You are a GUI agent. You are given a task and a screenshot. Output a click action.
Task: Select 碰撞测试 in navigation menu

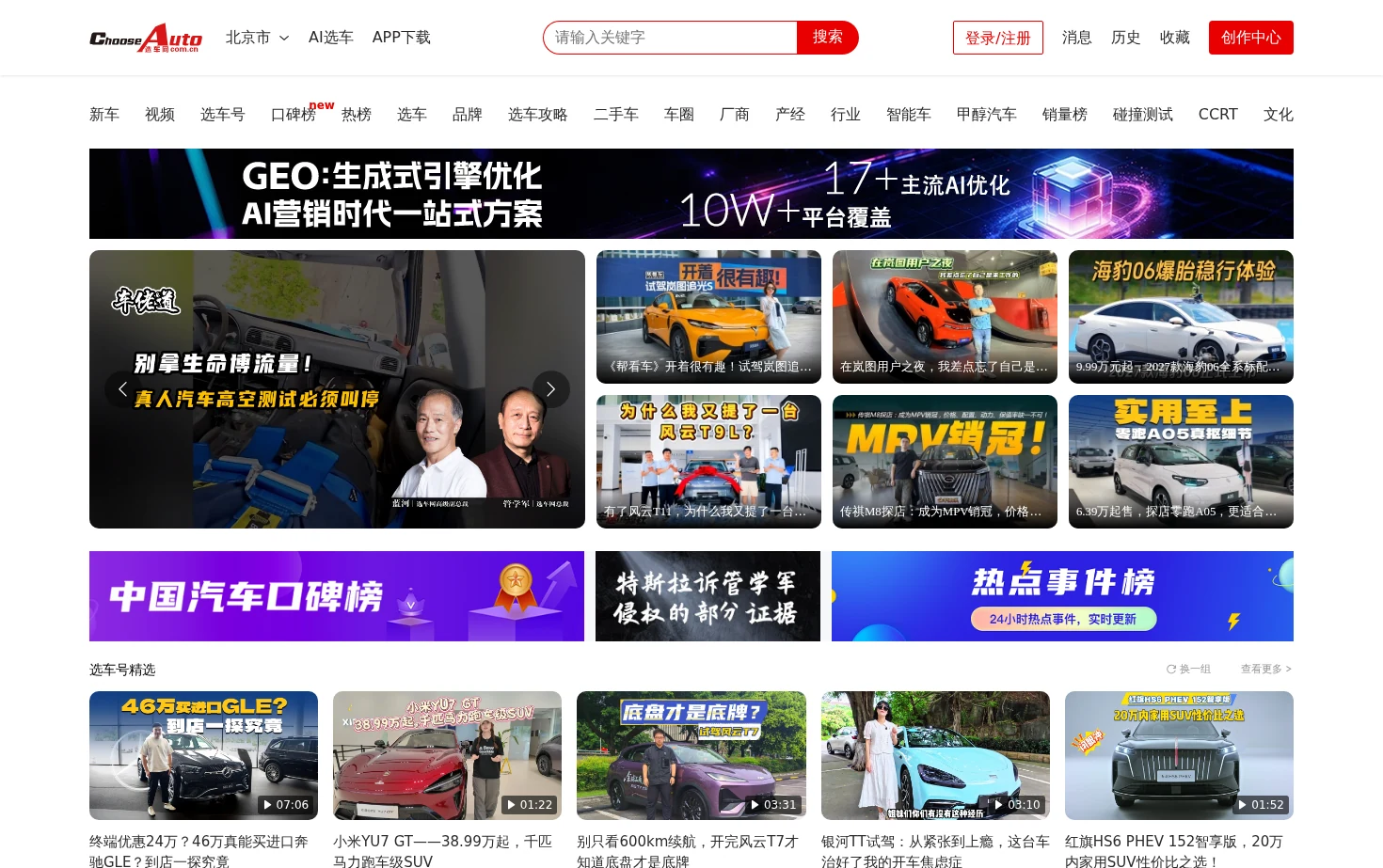[1143, 115]
